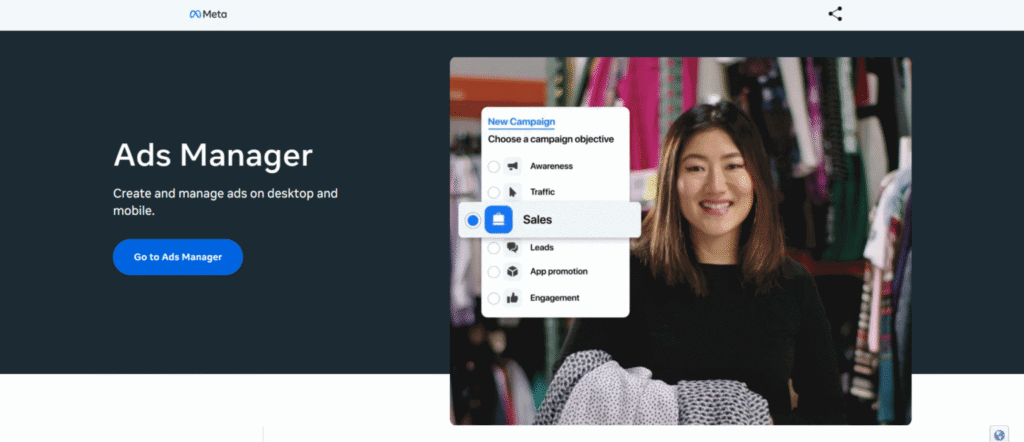Click the Ads Manager heading
This screenshot has height=442, width=1024.
point(213,155)
